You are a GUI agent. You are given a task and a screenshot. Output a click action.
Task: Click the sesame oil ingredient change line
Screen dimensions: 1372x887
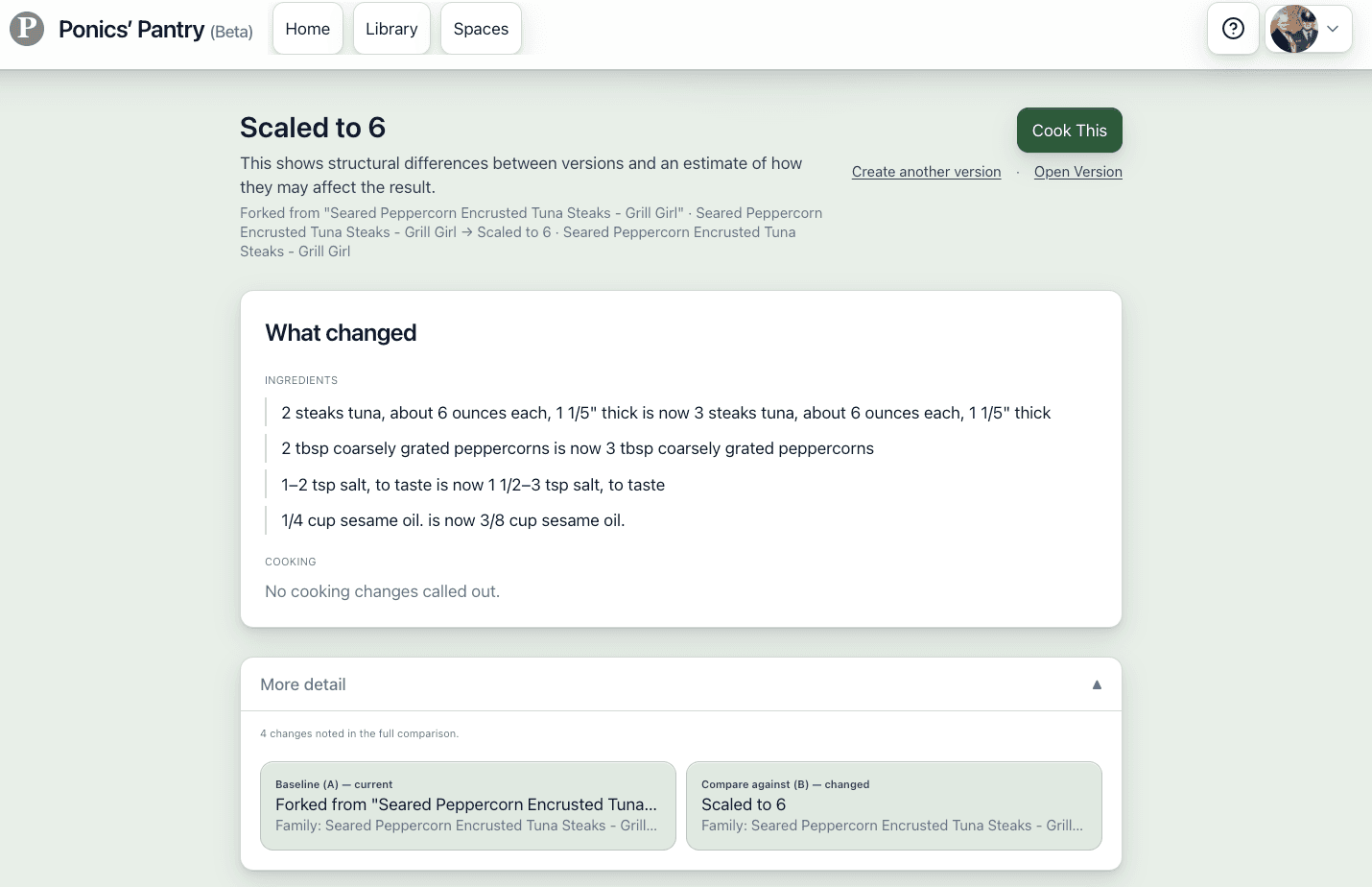click(x=453, y=520)
